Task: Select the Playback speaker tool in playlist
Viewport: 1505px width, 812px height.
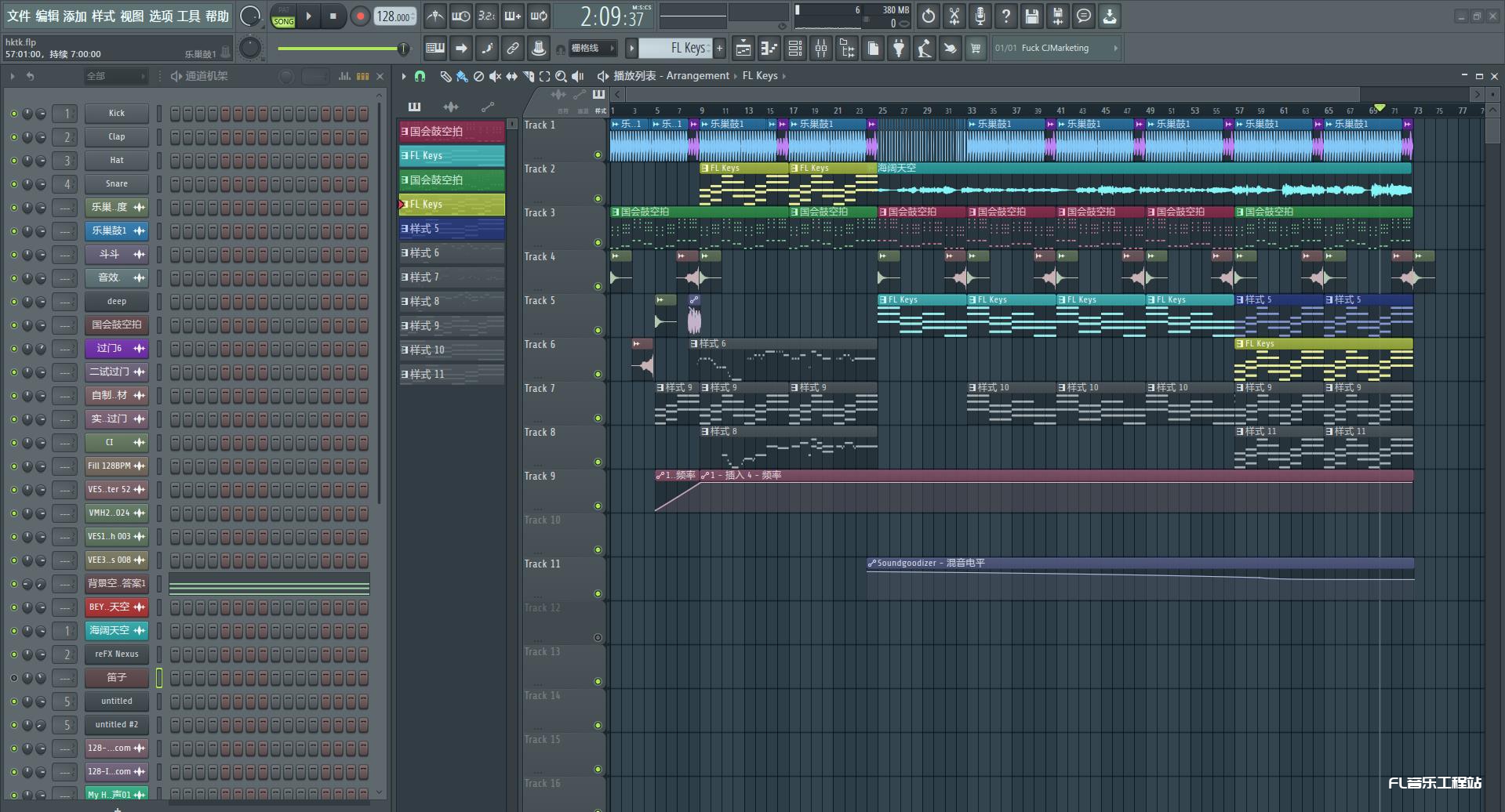Action: (578, 76)
